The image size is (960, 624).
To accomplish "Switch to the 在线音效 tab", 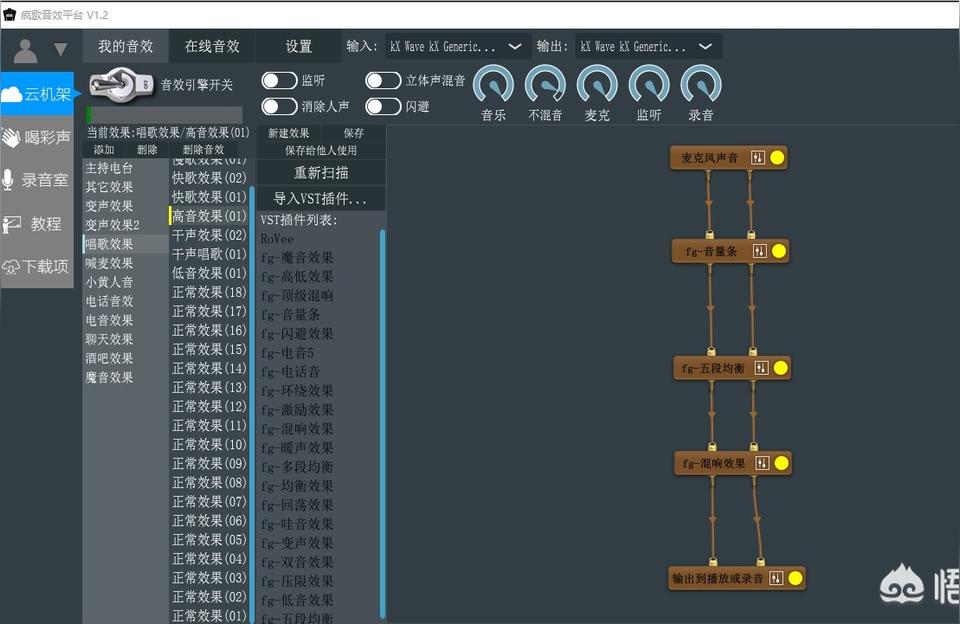I will tap(212, 46).
